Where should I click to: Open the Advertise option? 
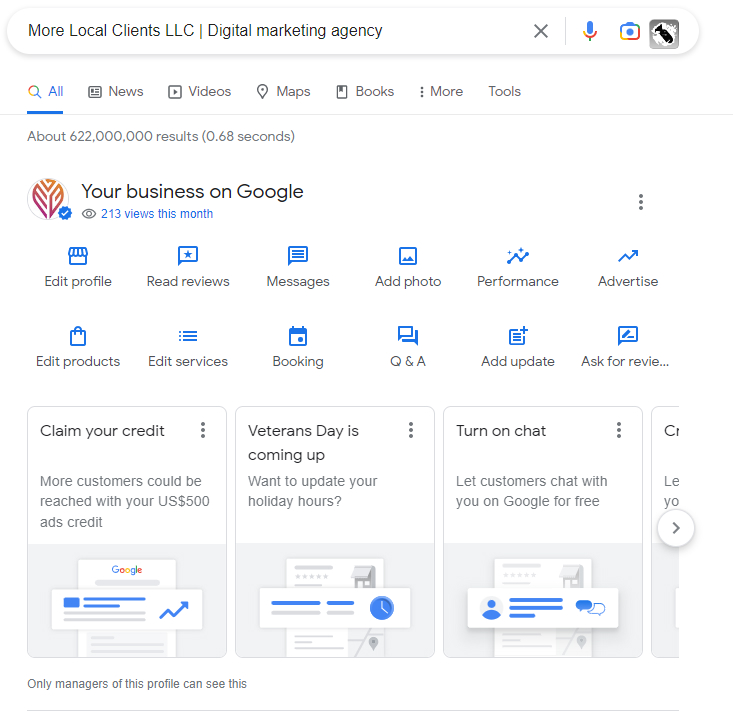point(628,257)
